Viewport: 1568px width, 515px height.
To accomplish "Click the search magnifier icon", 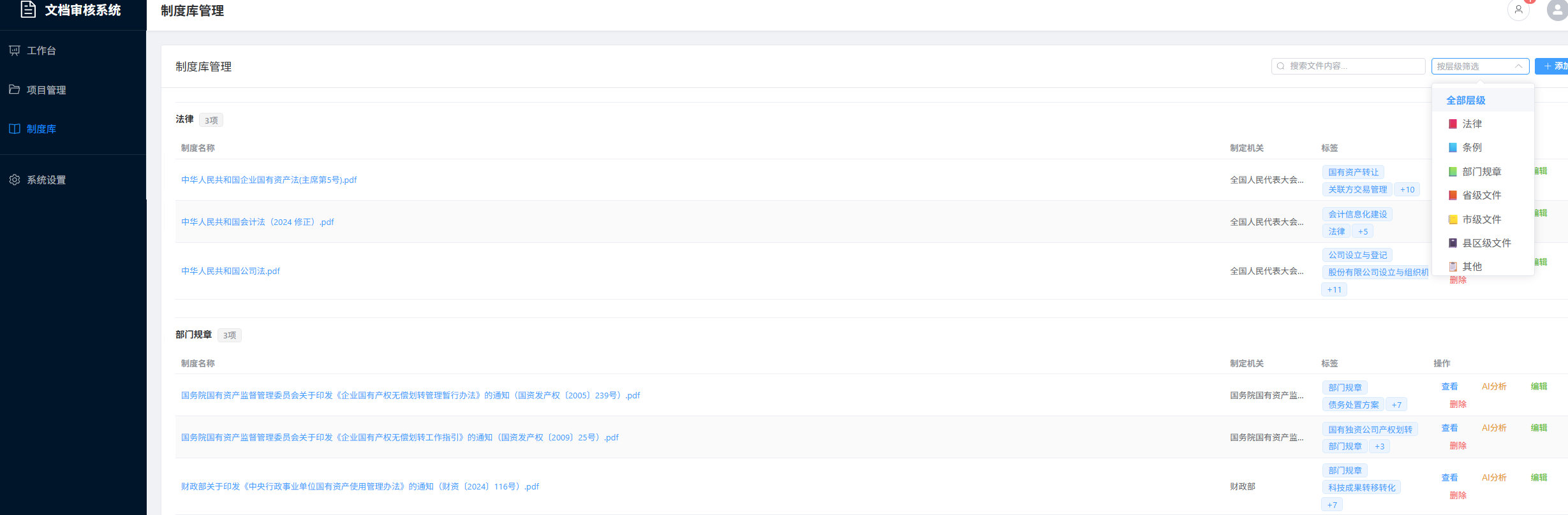I will click(1280, 66).
